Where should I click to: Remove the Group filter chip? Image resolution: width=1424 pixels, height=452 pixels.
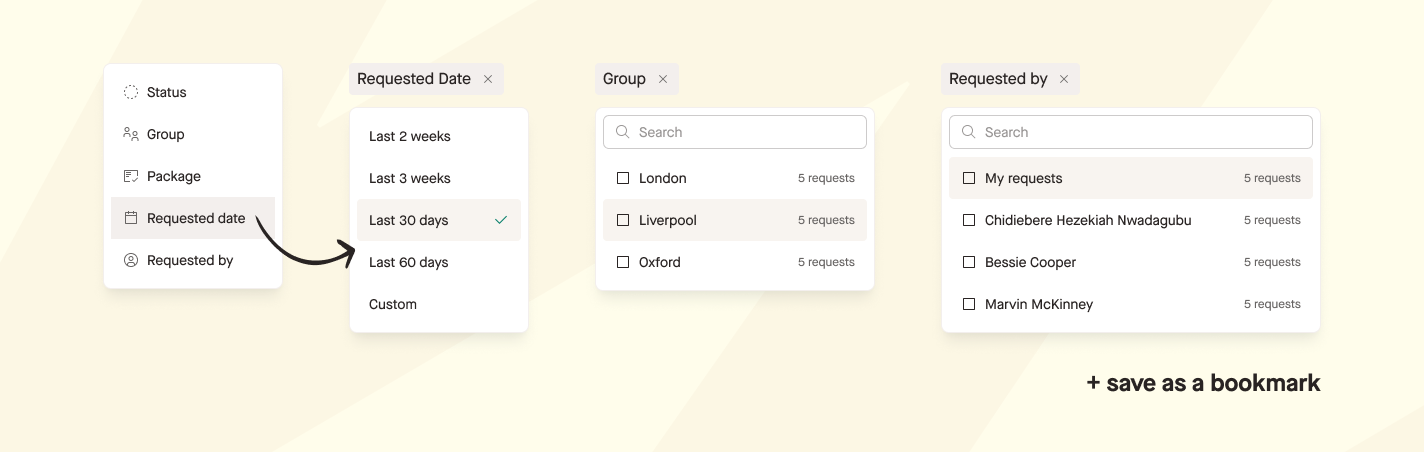663,79
